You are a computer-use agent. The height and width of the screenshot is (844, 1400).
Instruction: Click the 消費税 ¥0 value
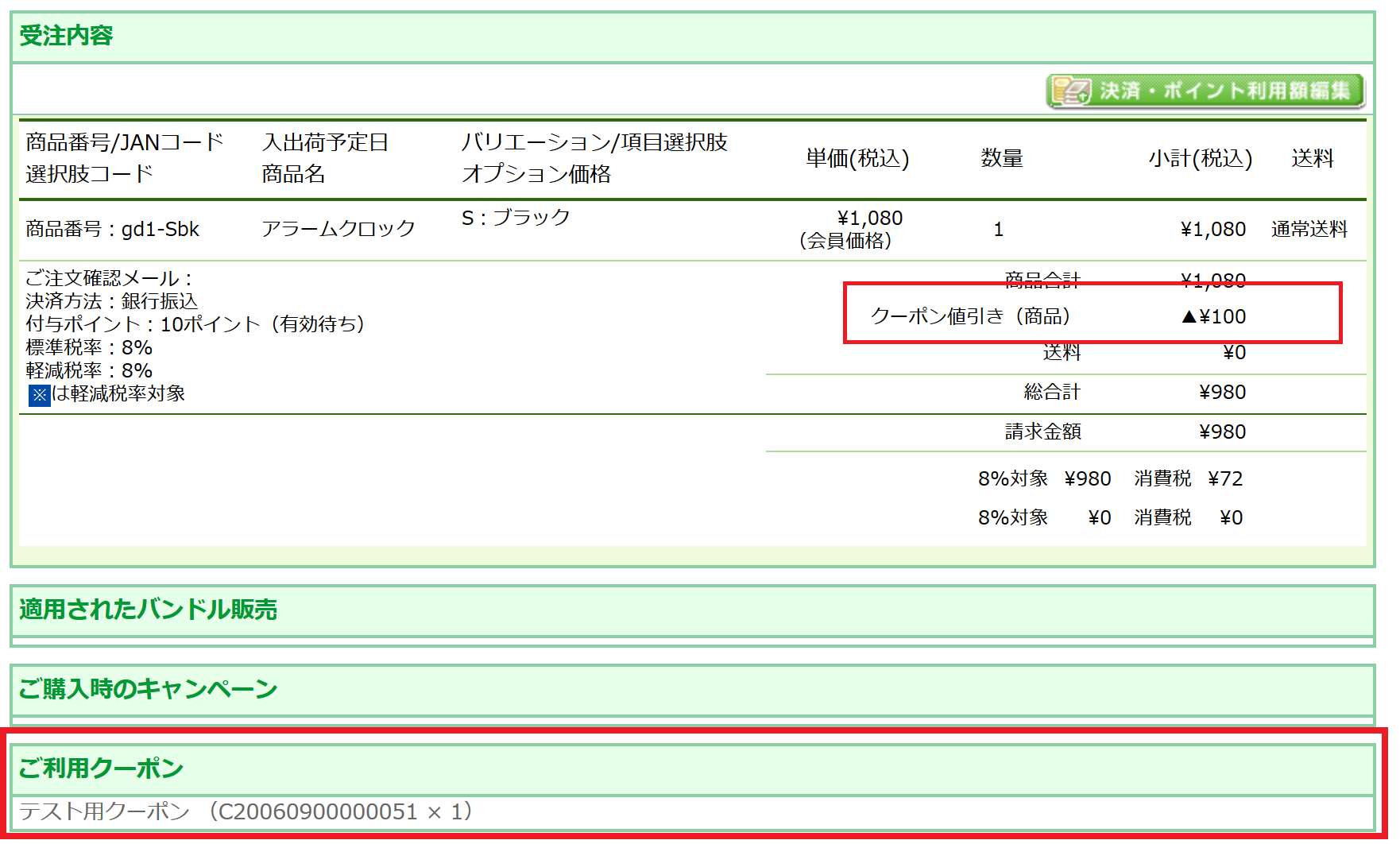[x=1231, y=518]
